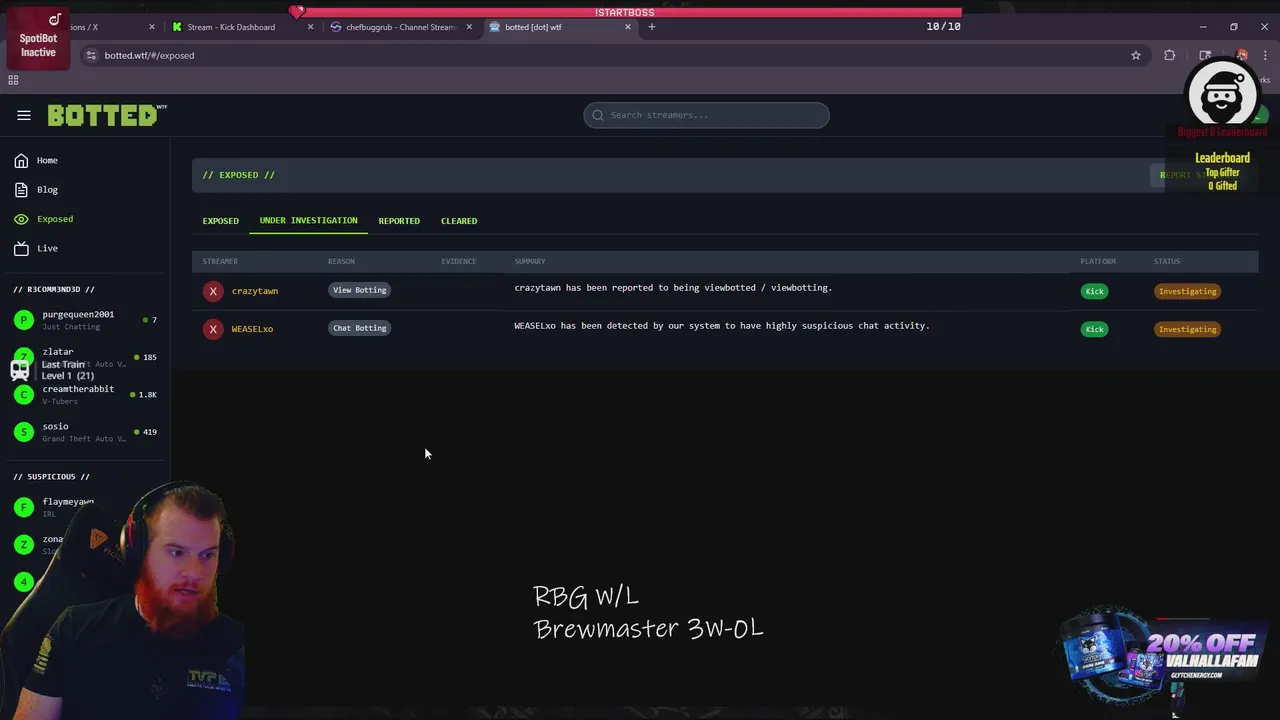Click the Chat Botting reason tag

pos(360,328)
